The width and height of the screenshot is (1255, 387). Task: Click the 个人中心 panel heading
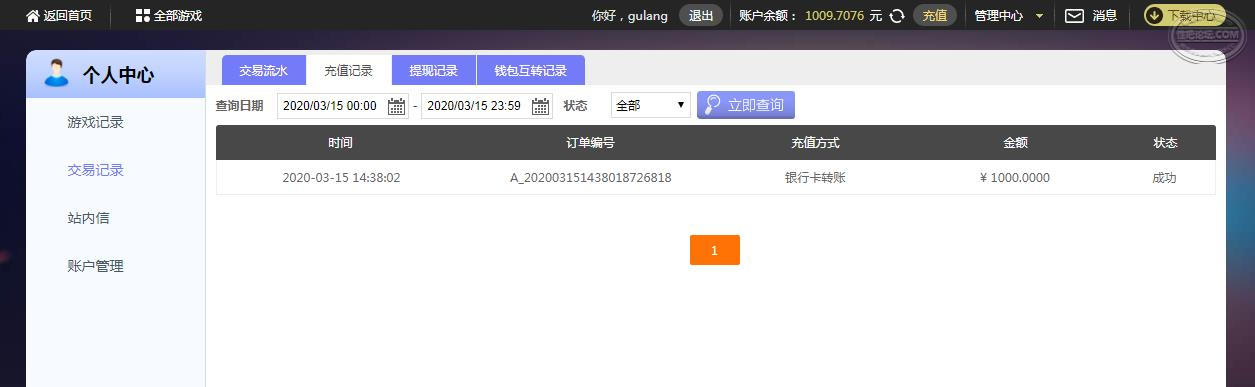pyautogui.click(x=118, y=75)
